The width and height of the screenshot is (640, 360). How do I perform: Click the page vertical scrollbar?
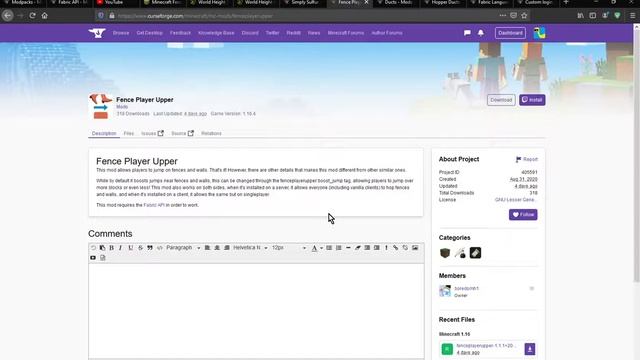point(636,155)
